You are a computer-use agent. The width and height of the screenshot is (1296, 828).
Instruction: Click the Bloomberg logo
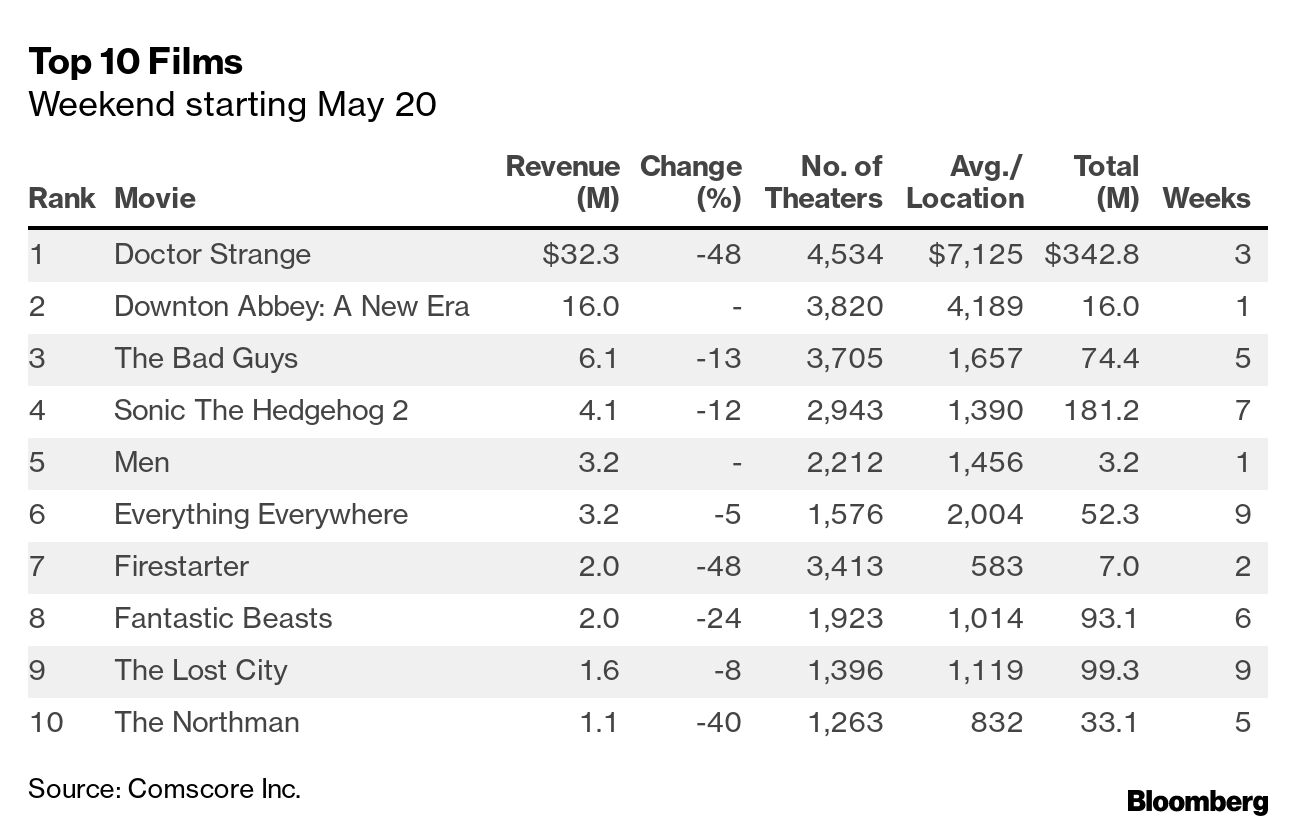tap(1197, 801)
